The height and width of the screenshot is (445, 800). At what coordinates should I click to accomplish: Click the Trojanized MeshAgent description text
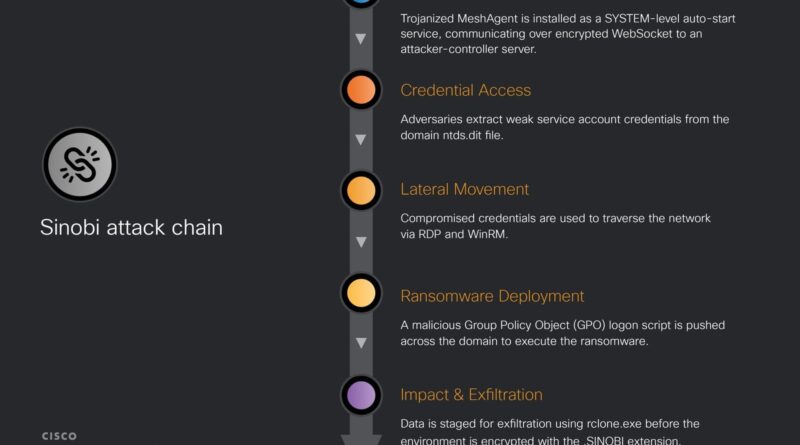(x=568, y=34)
